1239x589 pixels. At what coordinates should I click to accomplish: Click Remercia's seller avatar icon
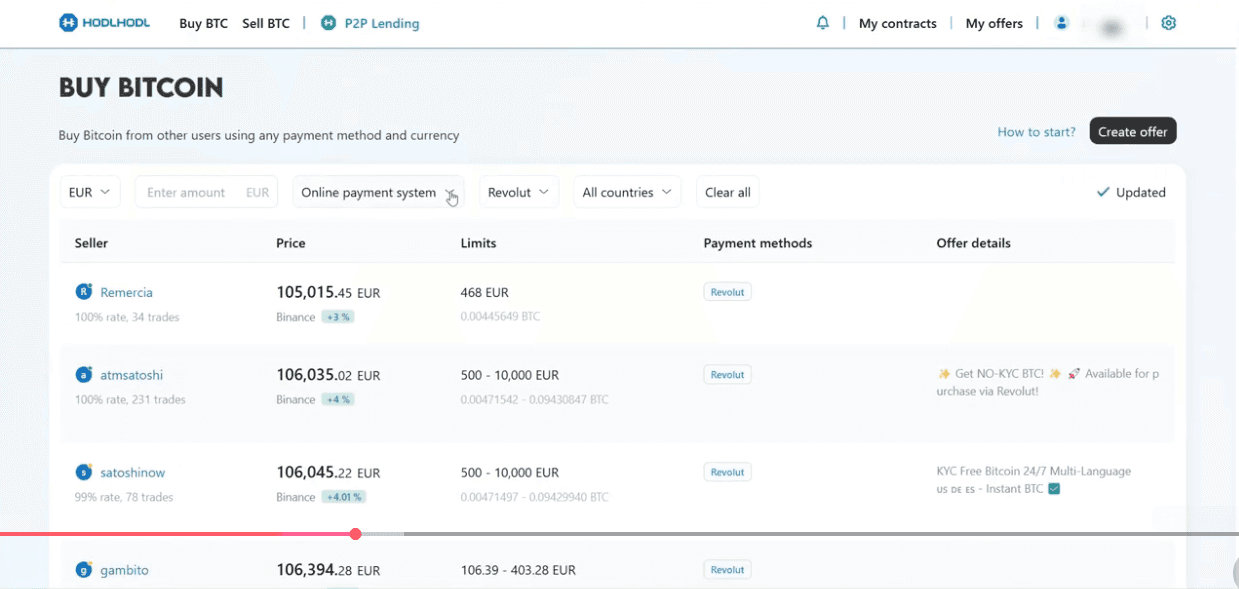pyautogui.click(x=84, y=292)
